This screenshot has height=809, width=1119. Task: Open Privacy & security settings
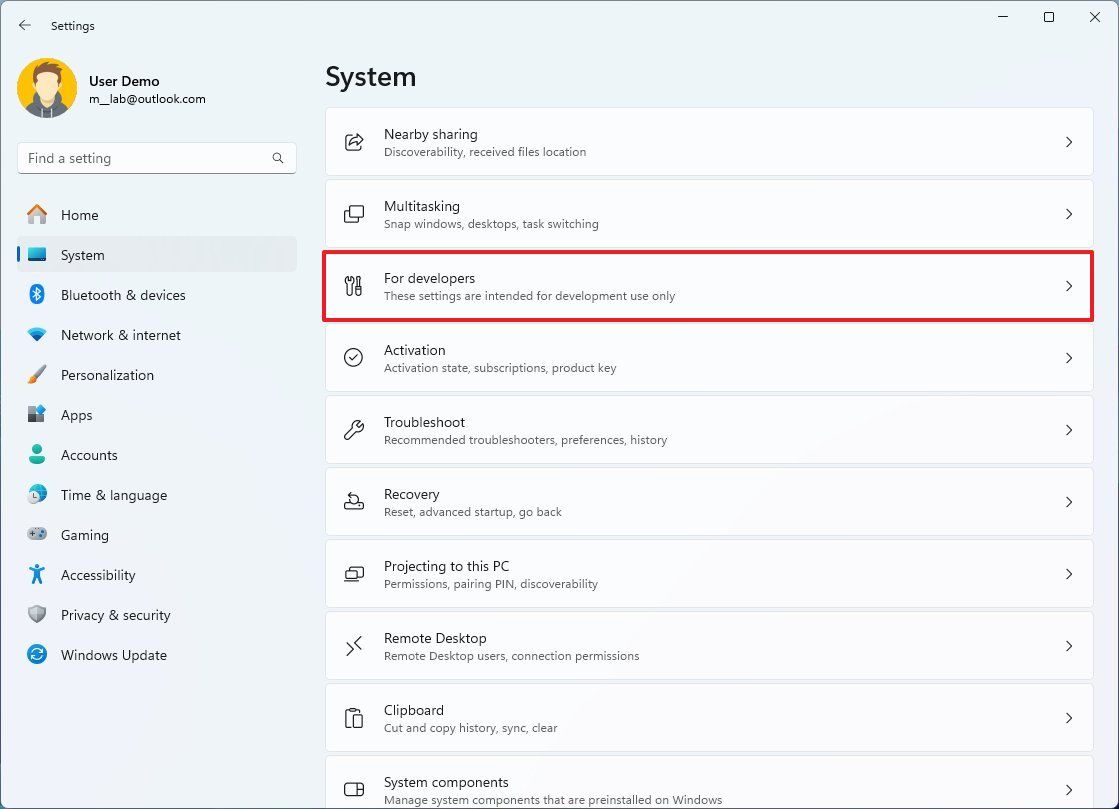tap(115, 615)
